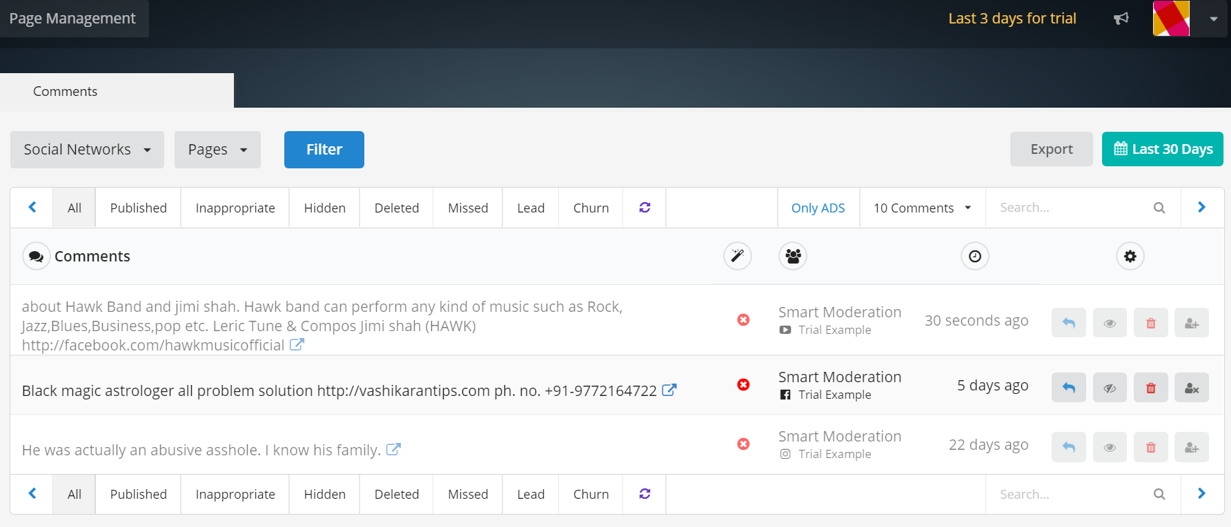Open external link of abusive comment
Viewport: 1231px width, 527px height.
[x=394, y=450]
